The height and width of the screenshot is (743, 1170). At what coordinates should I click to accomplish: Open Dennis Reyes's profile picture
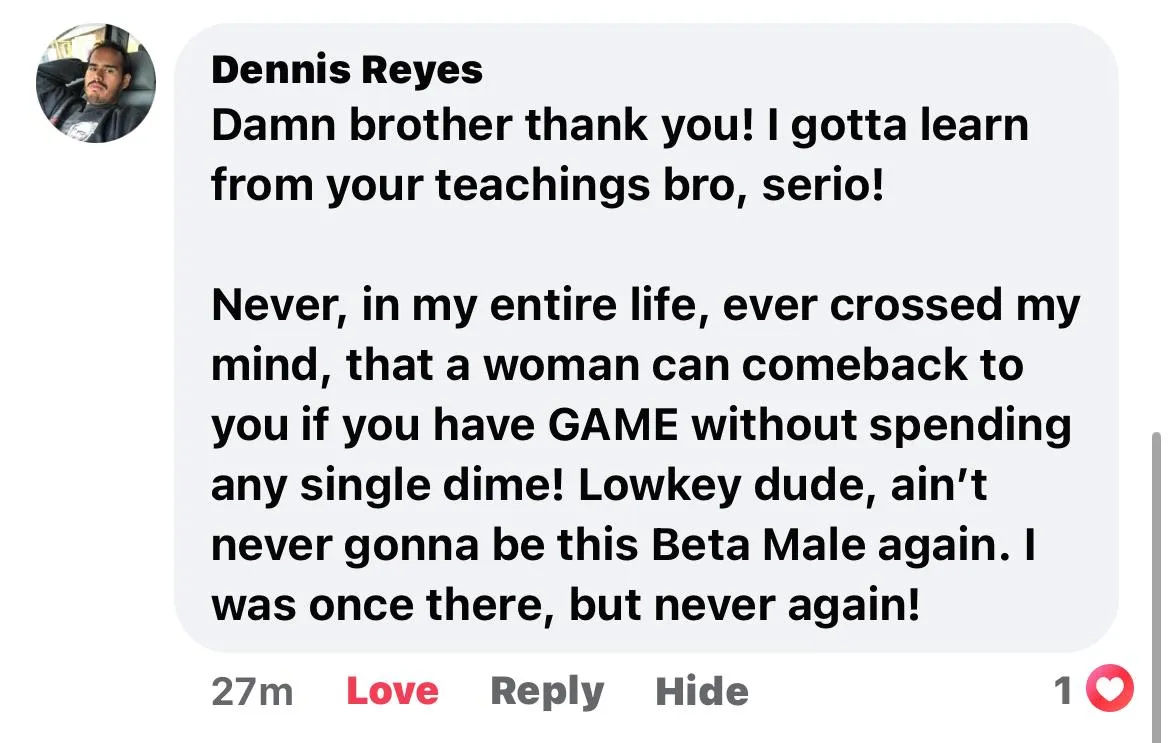[96, 83]
